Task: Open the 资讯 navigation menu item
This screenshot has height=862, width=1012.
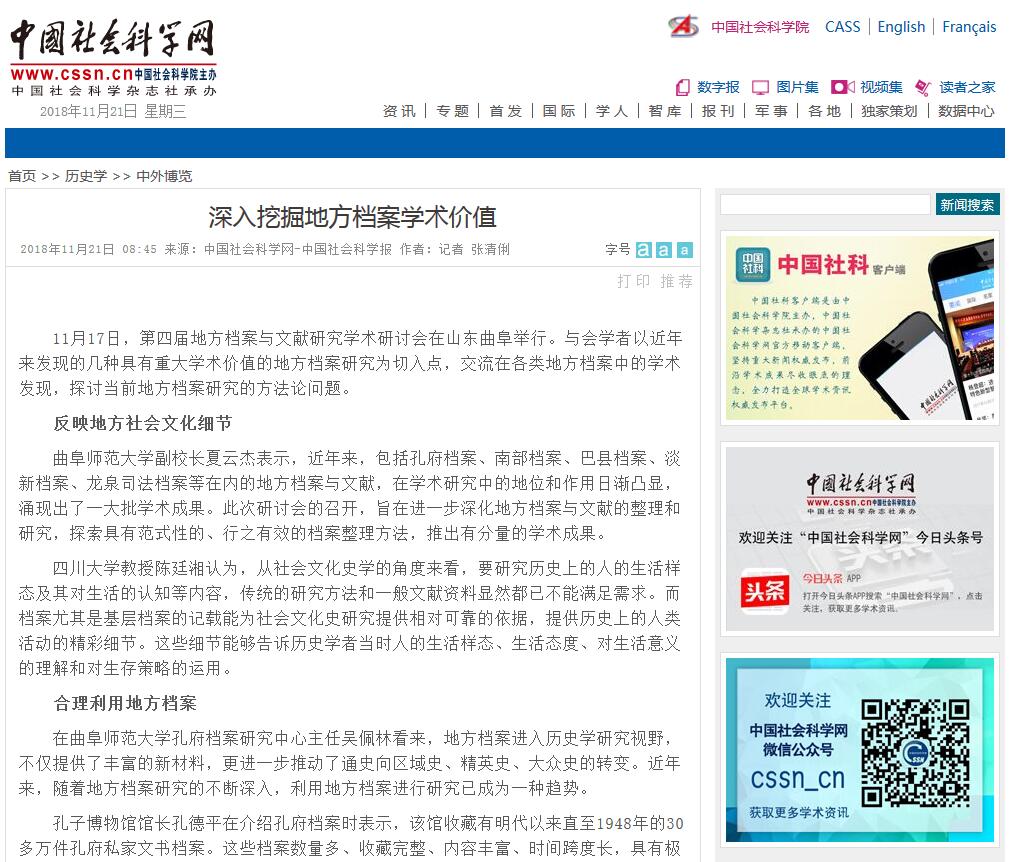Action: coord(399,111)
